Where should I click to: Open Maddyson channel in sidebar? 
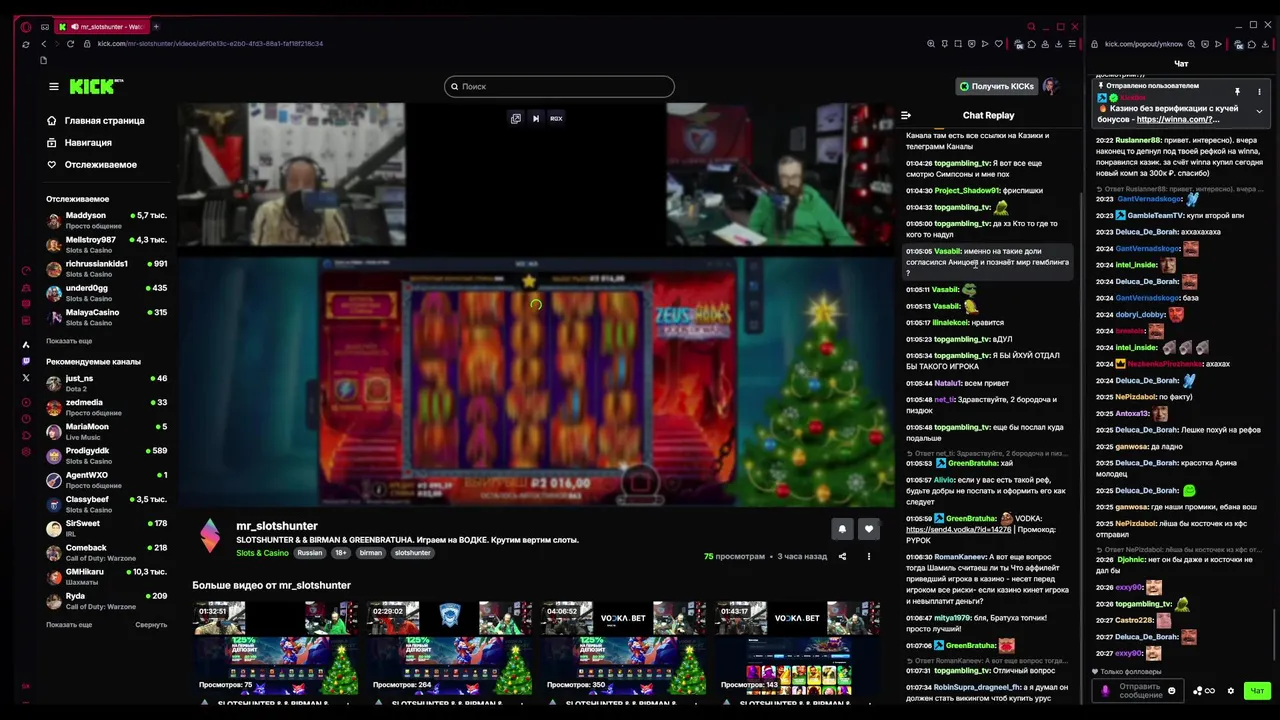[x=106, y=220]
